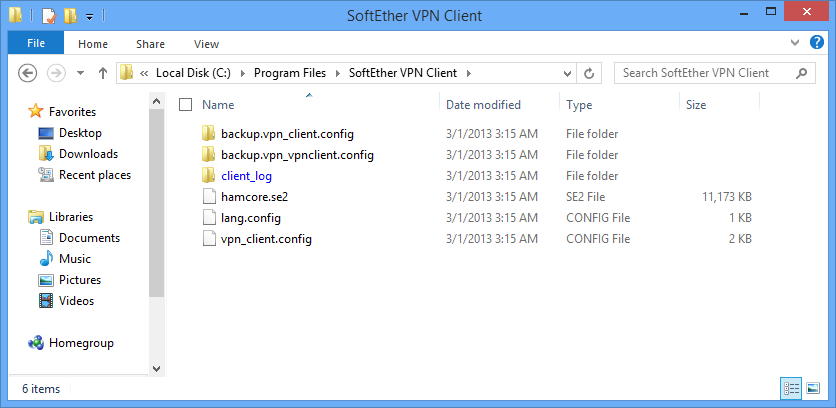The width and height of the screenshot is (836, 408).
Task: Click the Forward navigation arrow
Action: [56, 73]
